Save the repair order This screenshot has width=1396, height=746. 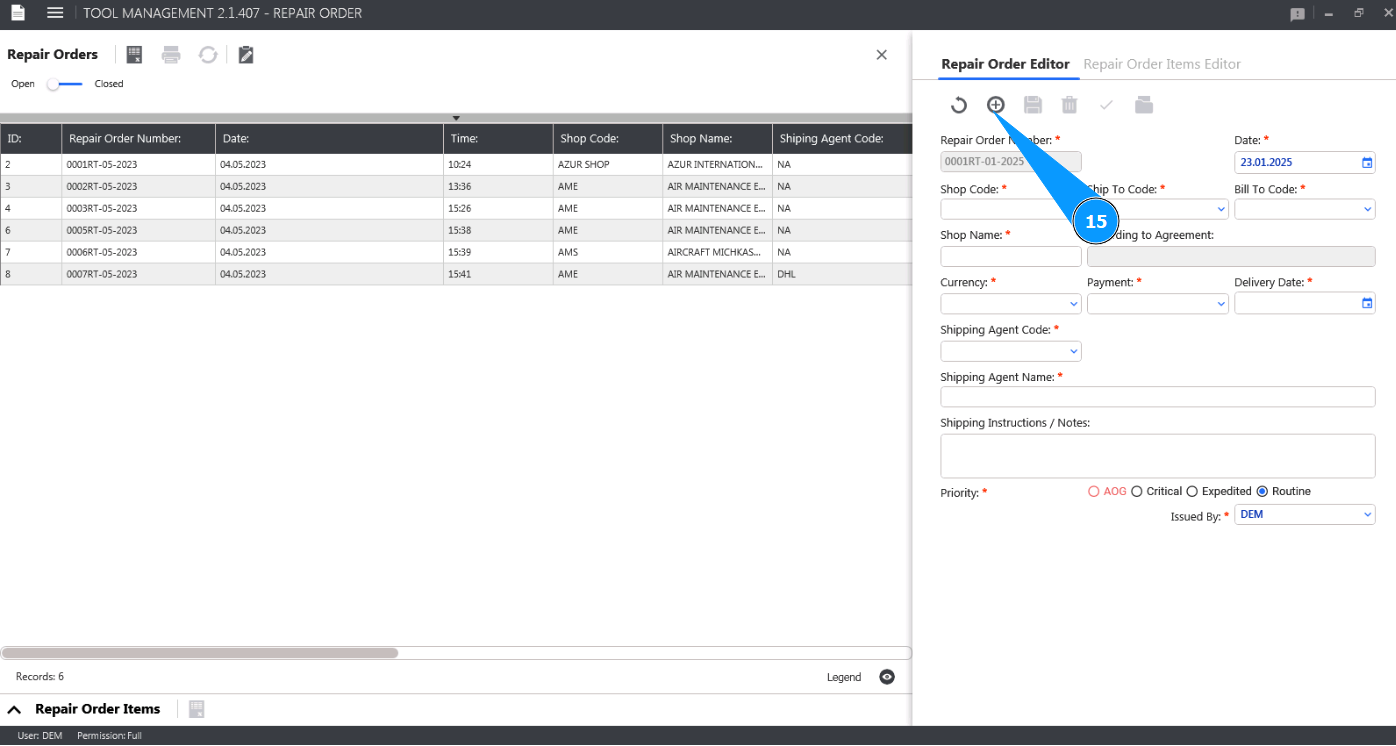coord(1033,105)
